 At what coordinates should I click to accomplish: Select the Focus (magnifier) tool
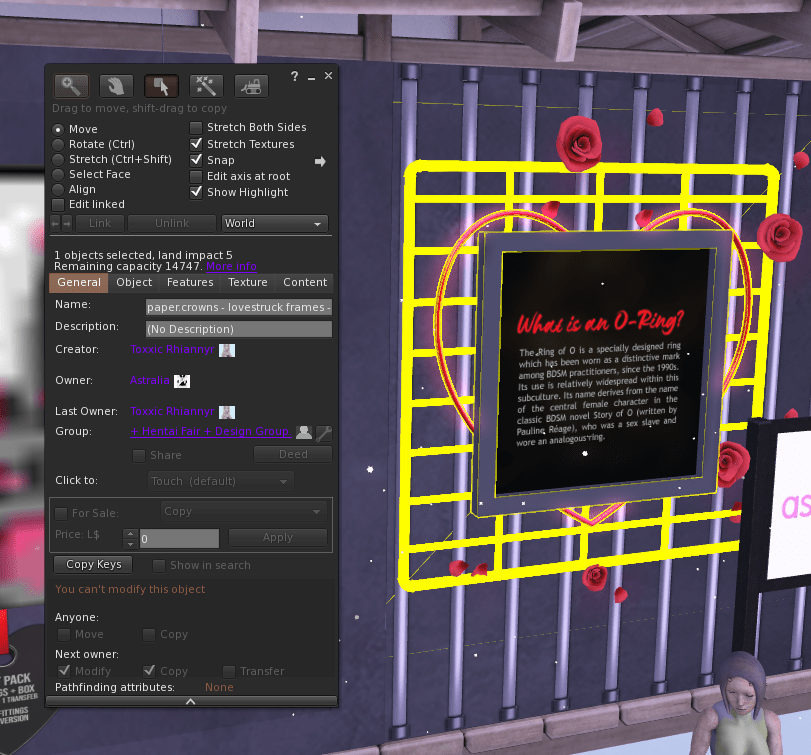pyautogui.click(x=72, y=86)
